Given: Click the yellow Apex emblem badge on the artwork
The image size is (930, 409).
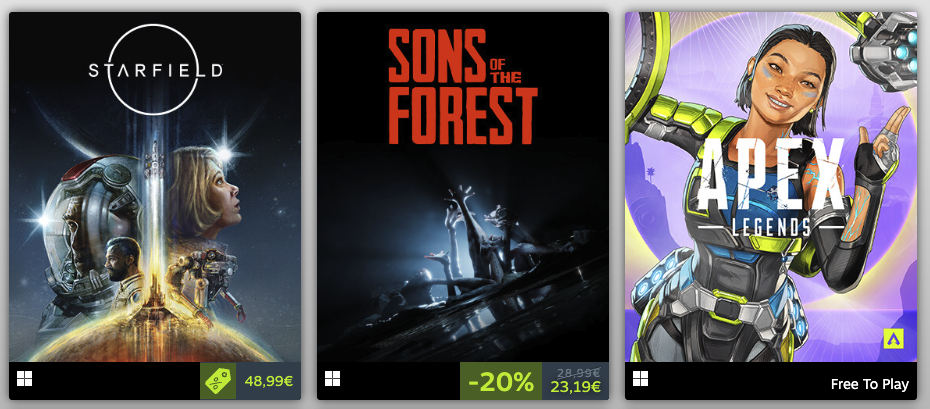Looking at the screenshot, I should coord(893,338).
